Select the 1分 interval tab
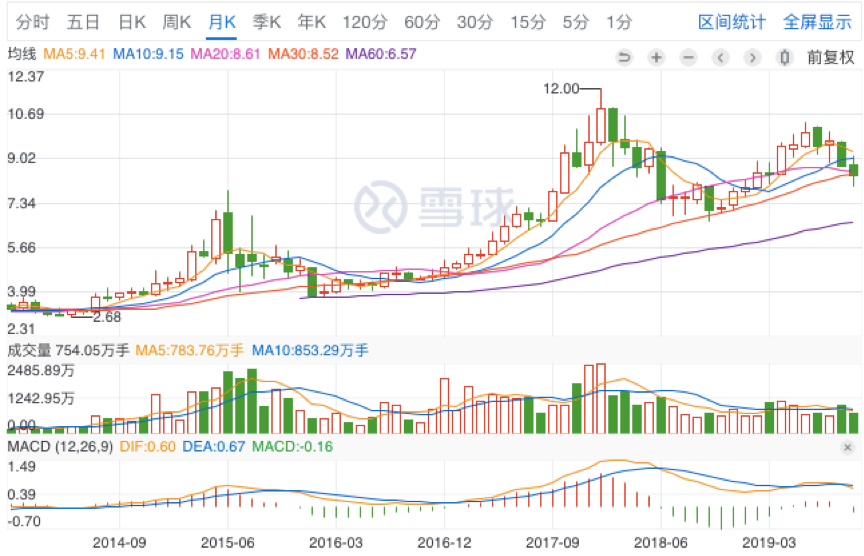 pos(619,23)
